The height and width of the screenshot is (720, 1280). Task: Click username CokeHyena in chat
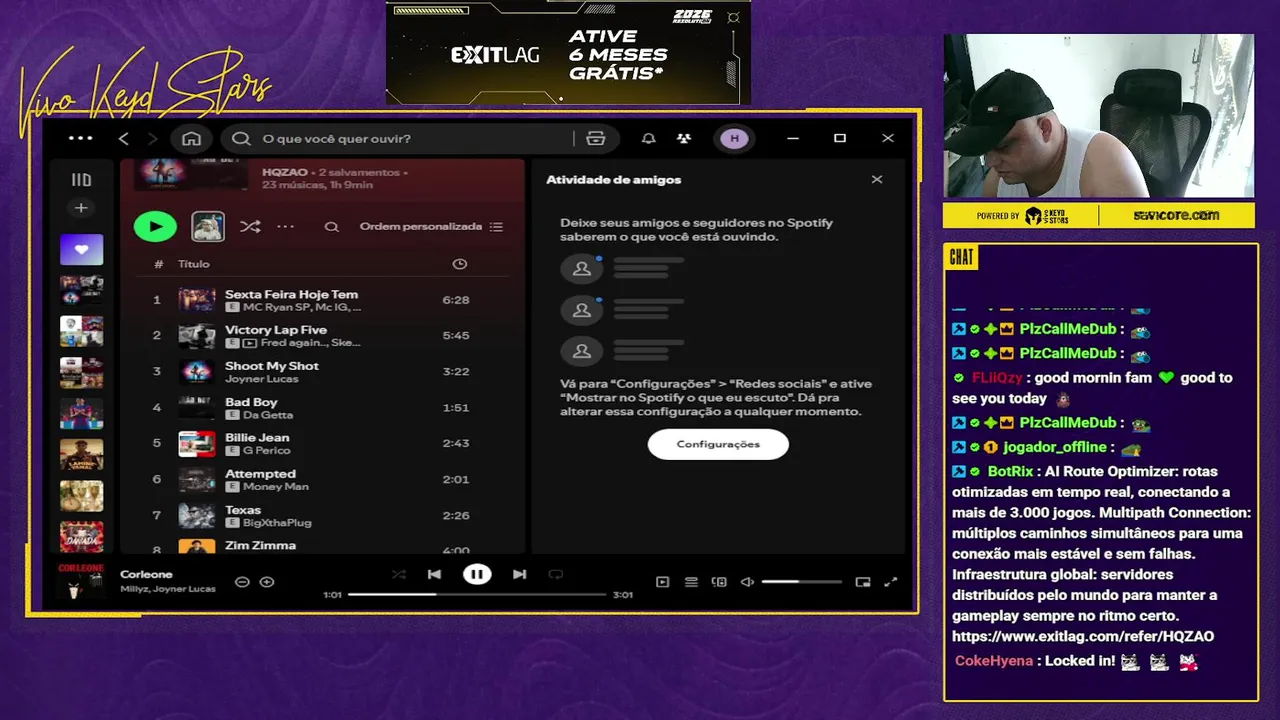point(995,661)
